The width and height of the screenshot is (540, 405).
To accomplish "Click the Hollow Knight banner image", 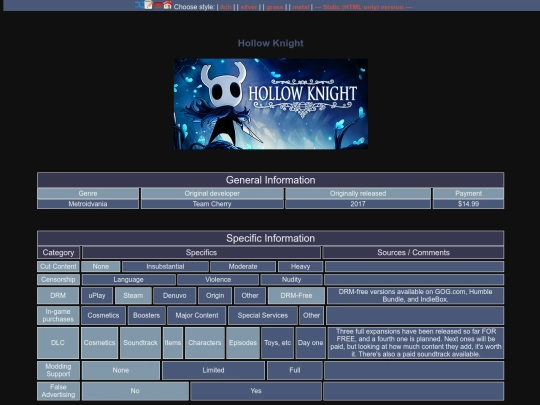I will [271, 104].
